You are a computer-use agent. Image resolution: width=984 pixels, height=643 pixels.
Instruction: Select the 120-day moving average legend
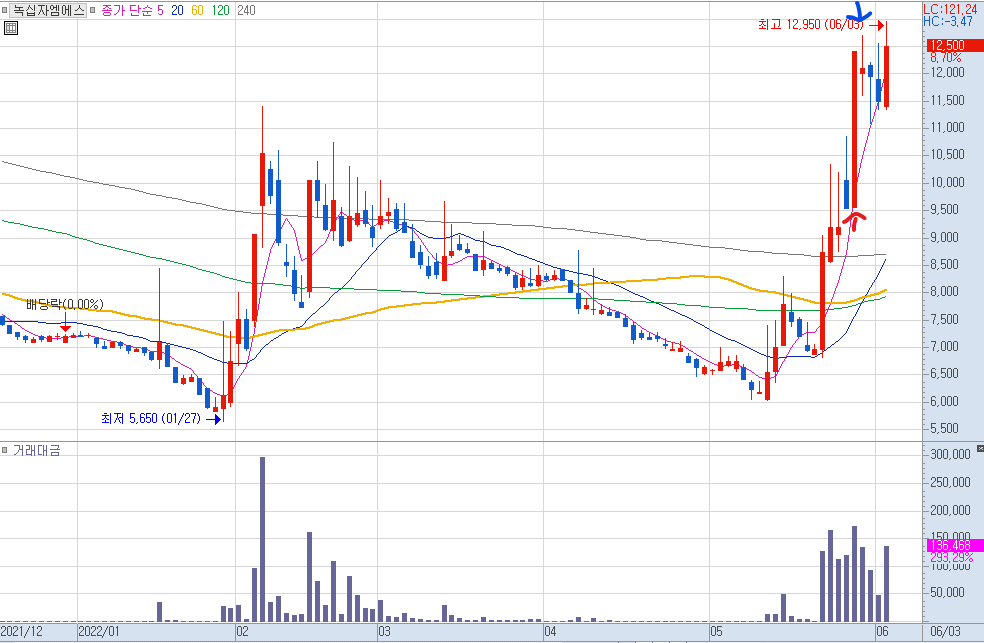220,10
